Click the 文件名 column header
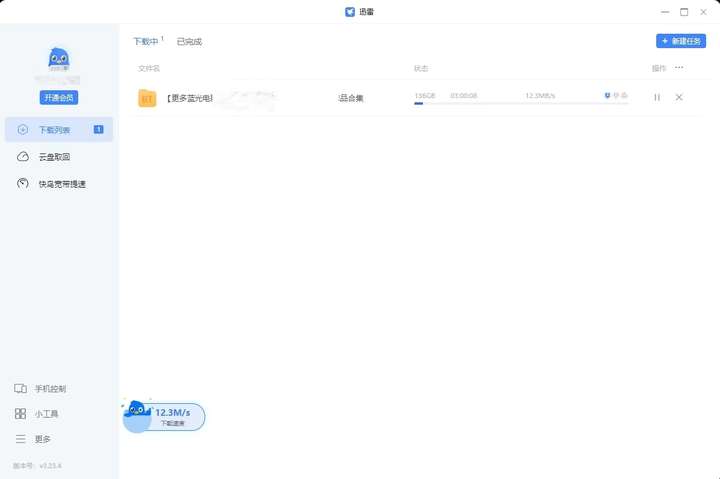 pos(149,68)
